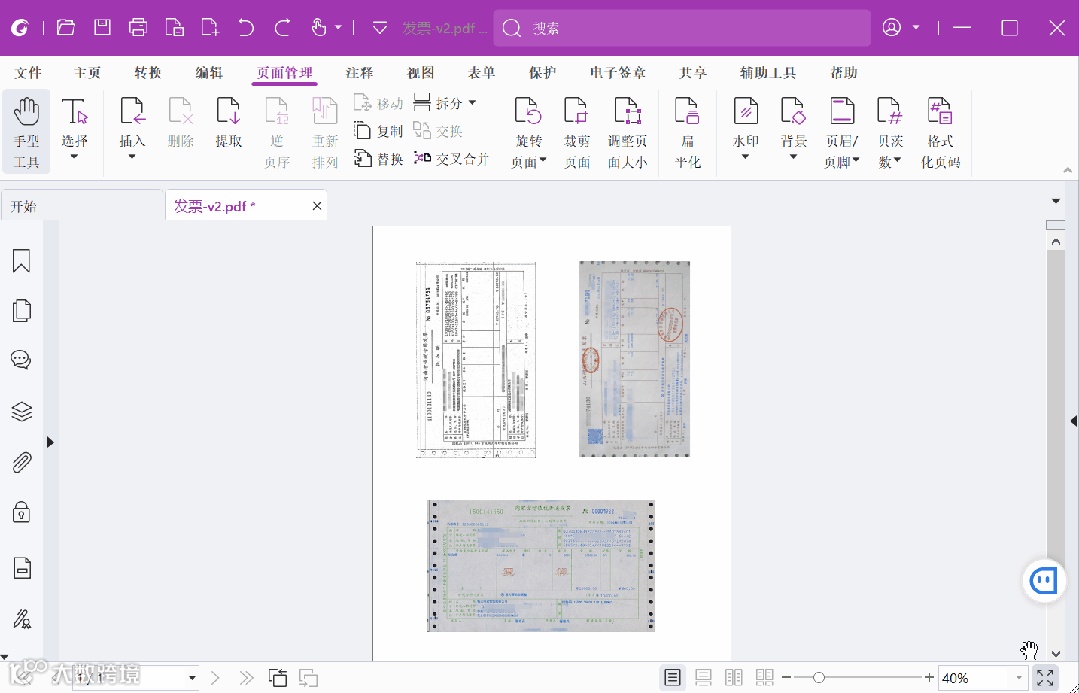Toggle fullscreen view in status bar
The height and width of the screenshot is (693, 1079).
click(x=1045, y=678)
